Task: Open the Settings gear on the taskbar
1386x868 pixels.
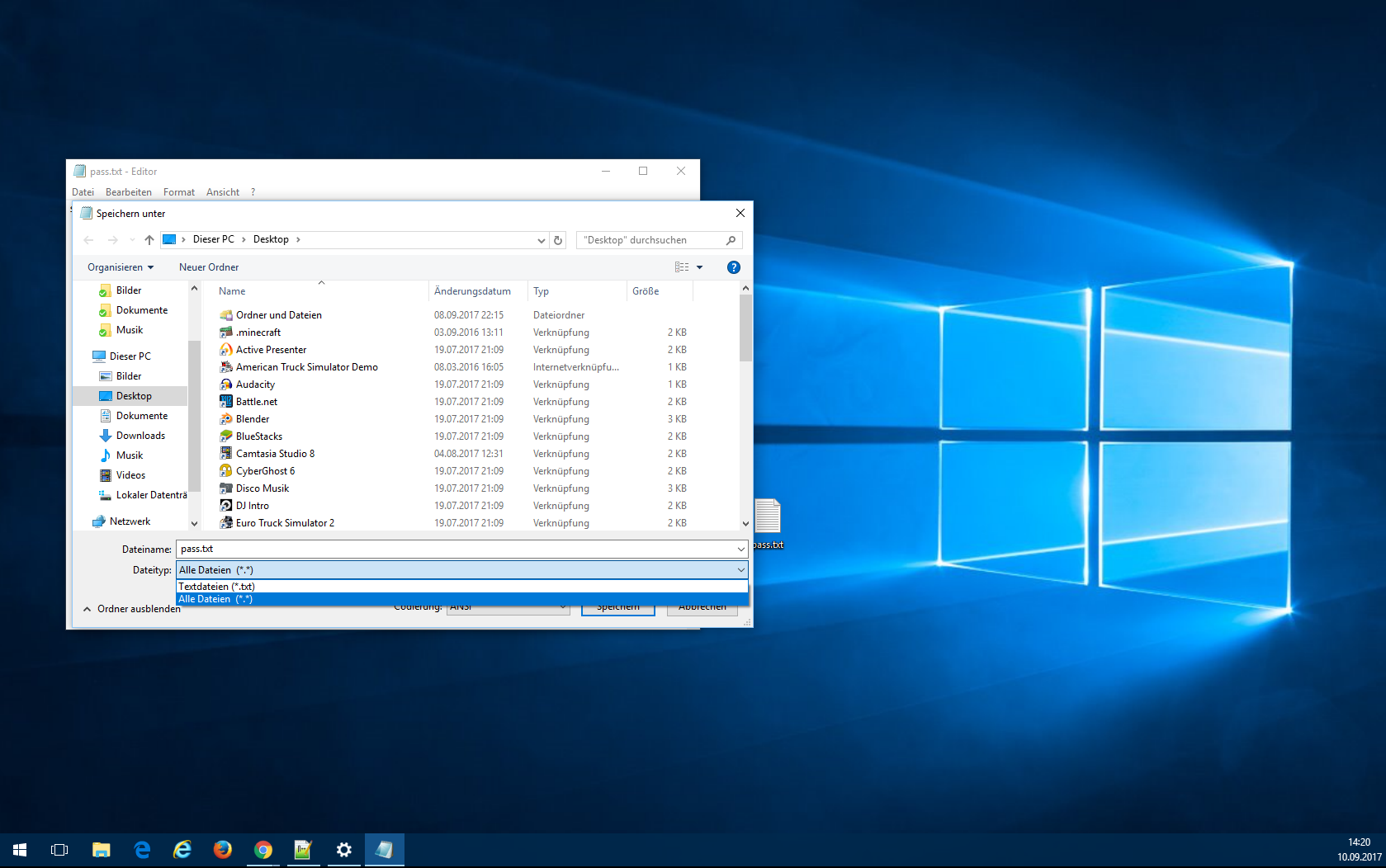Action: pyautogui.click(x=344, y=850)
